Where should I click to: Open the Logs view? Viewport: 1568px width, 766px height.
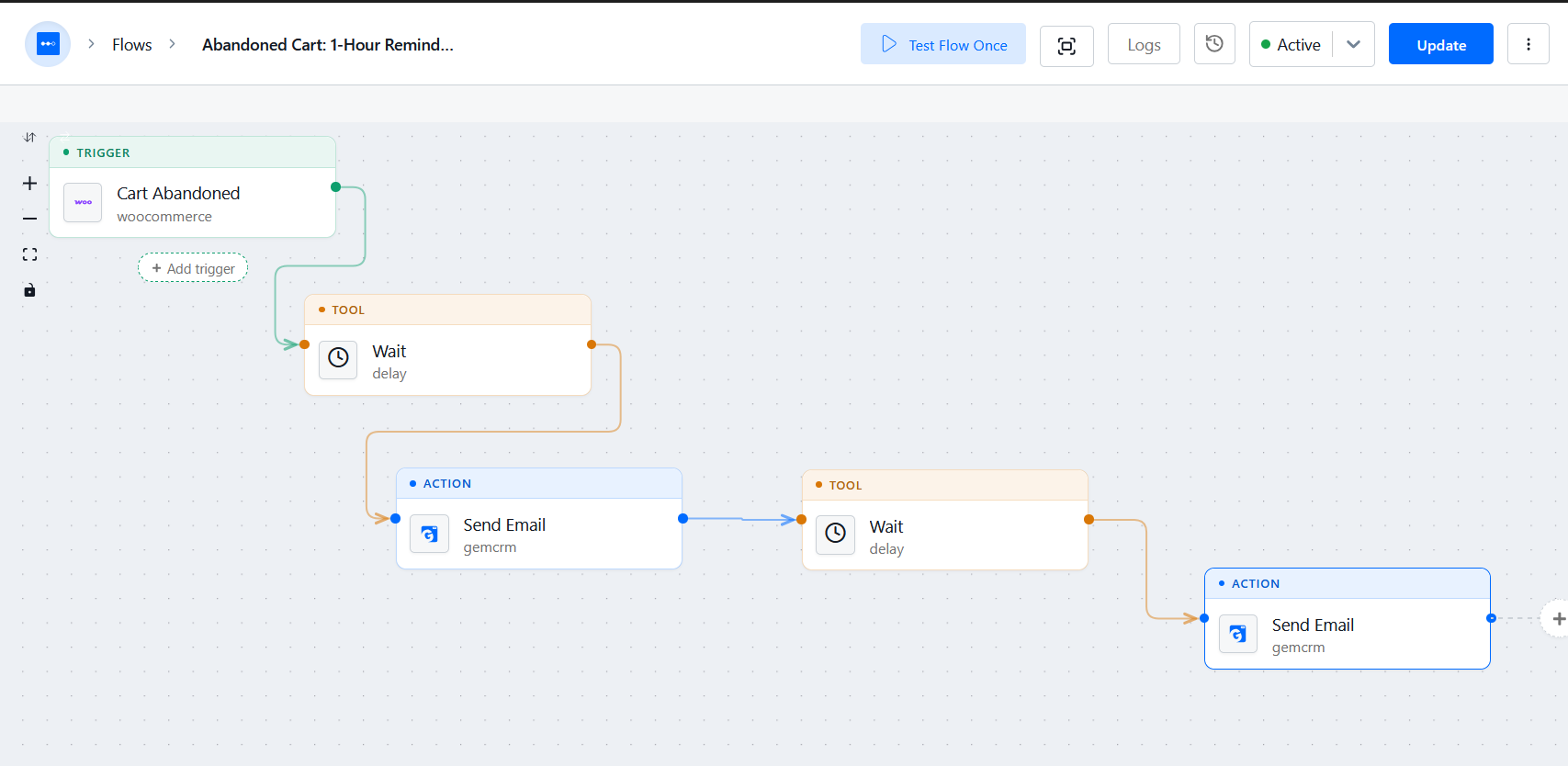[x=1144, y=44]
